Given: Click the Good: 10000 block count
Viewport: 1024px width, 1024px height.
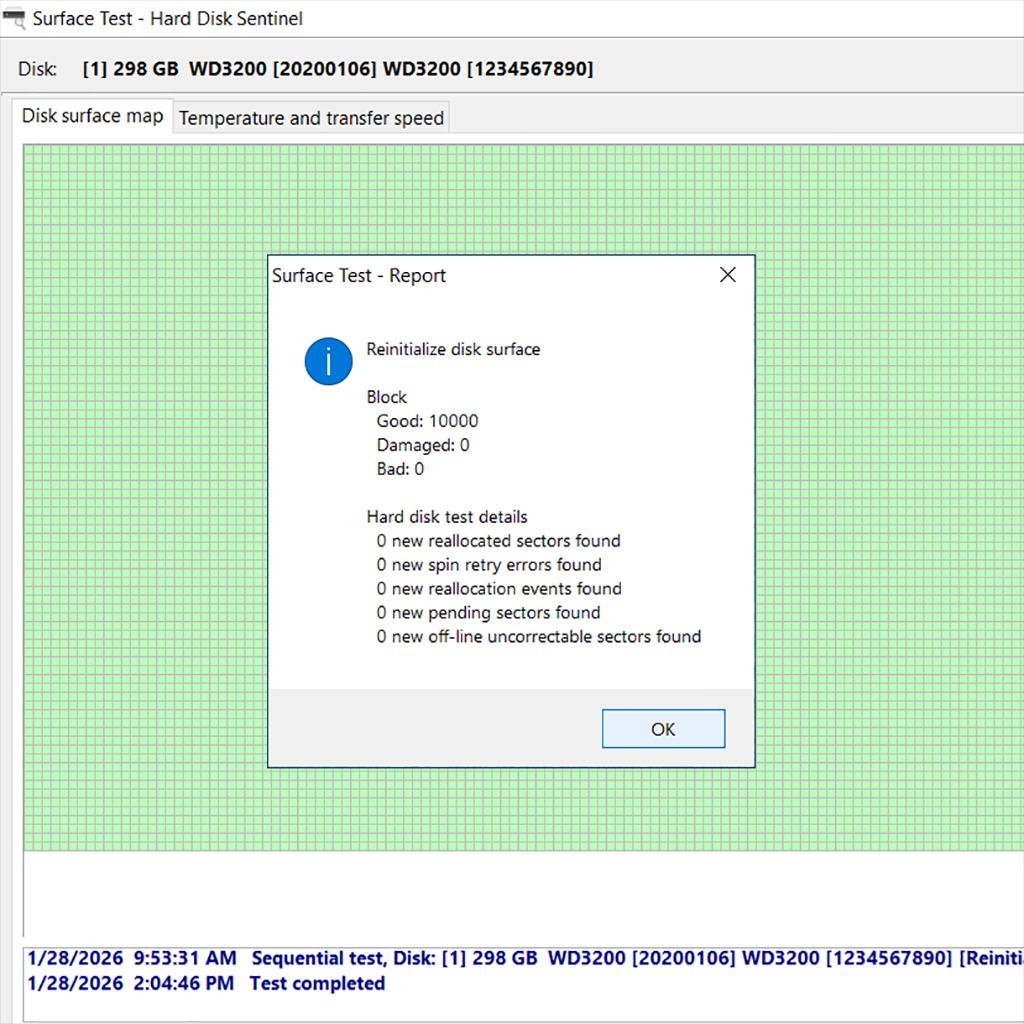Looking at the screenshot, I should click(427, 421).
